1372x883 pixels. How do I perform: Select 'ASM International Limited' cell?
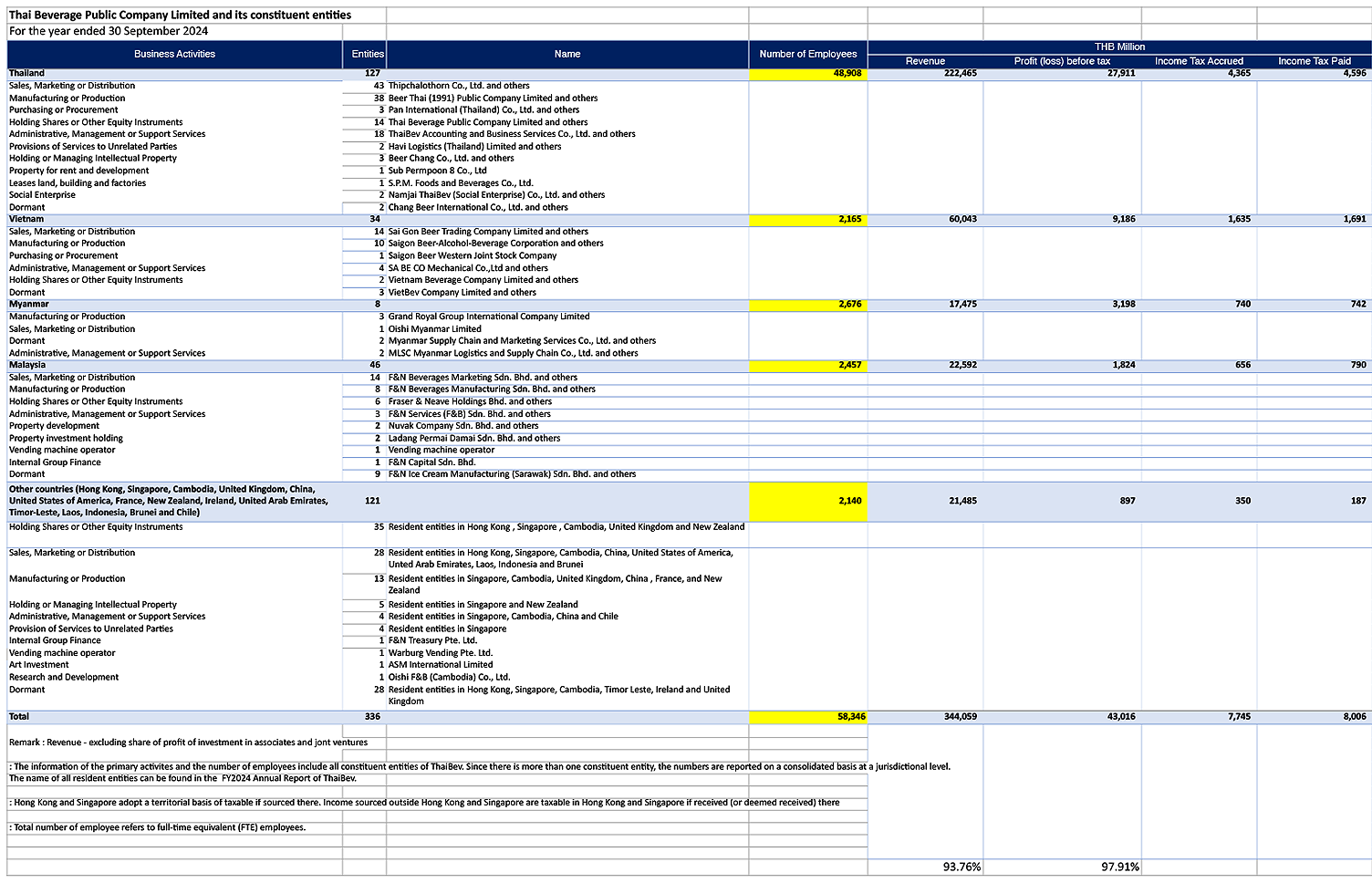coord(441,665)
